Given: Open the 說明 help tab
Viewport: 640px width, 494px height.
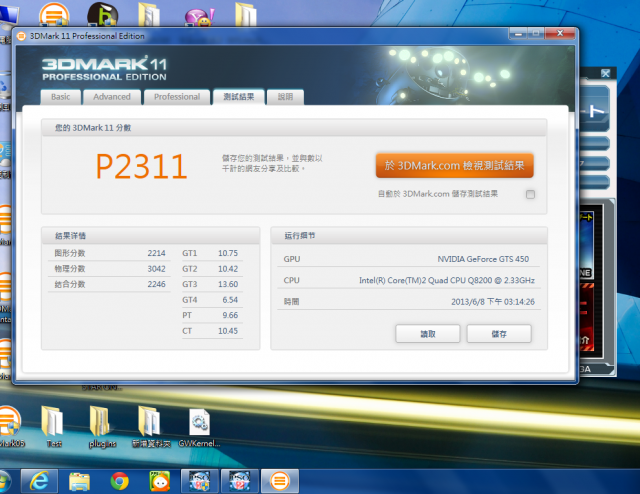Looking at the screenshot, I should coord(285,97).
